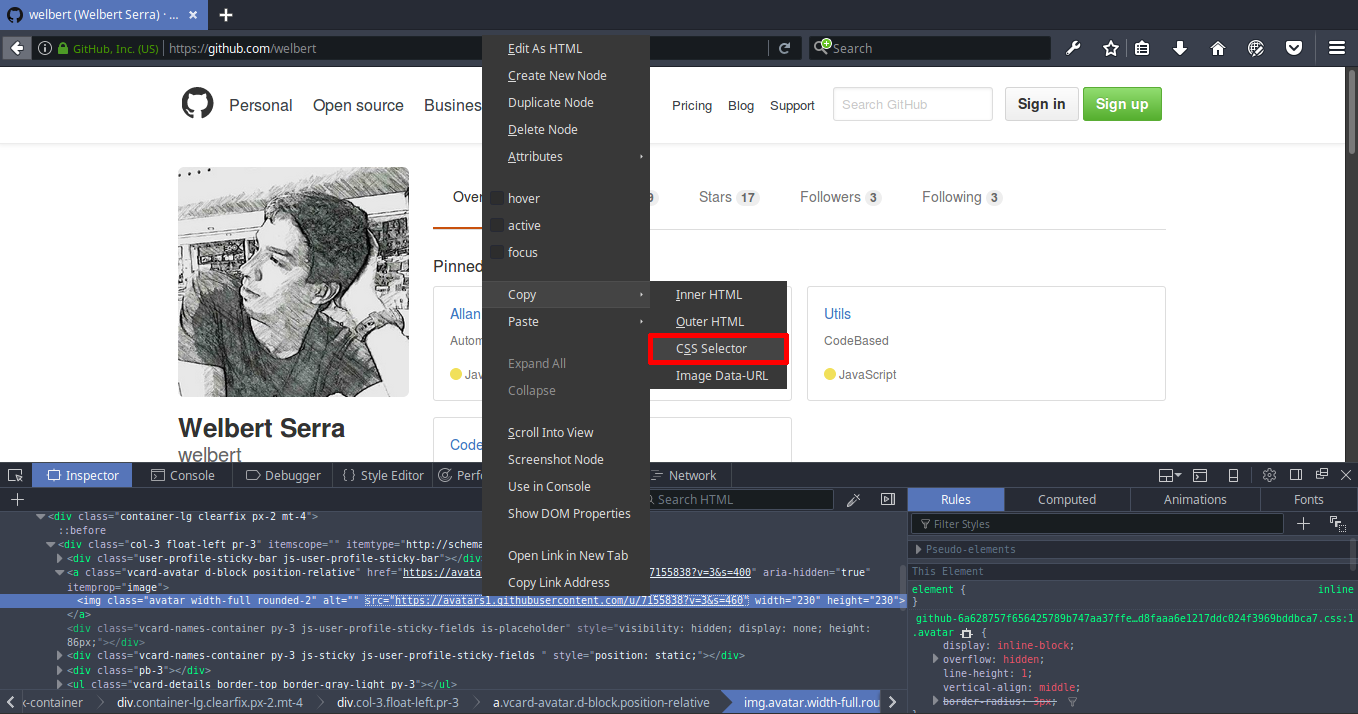Activate the element picker in devtools
The image size is (1358, 714).
click(15, 475)
